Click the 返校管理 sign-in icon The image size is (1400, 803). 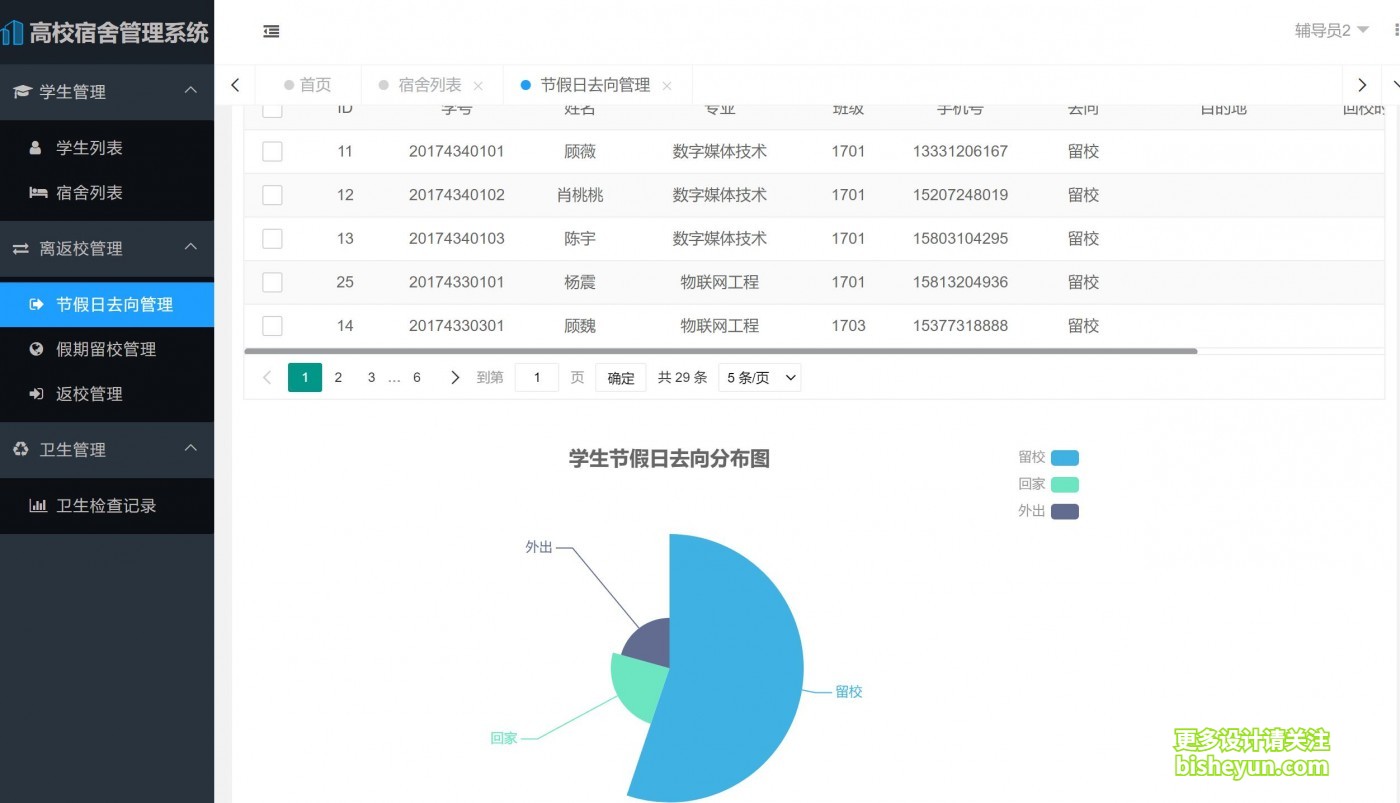click(x=37, y=394)
